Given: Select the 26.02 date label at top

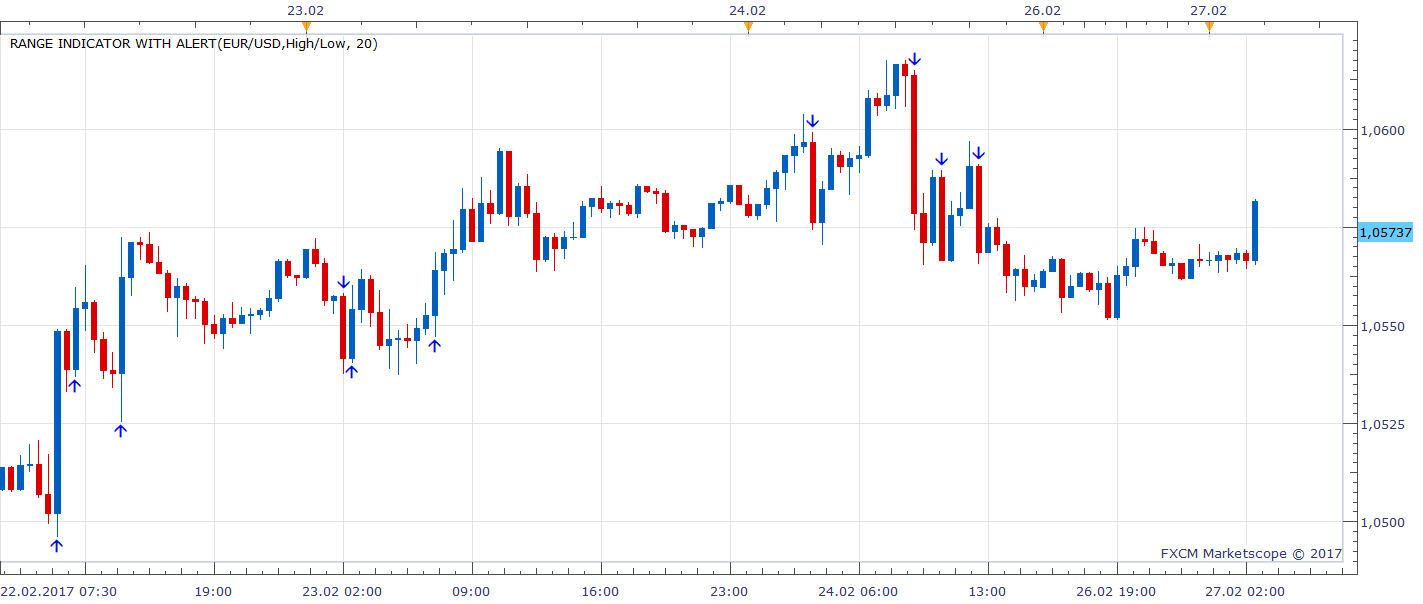Looking at the screenshot, I should 1043,10.
